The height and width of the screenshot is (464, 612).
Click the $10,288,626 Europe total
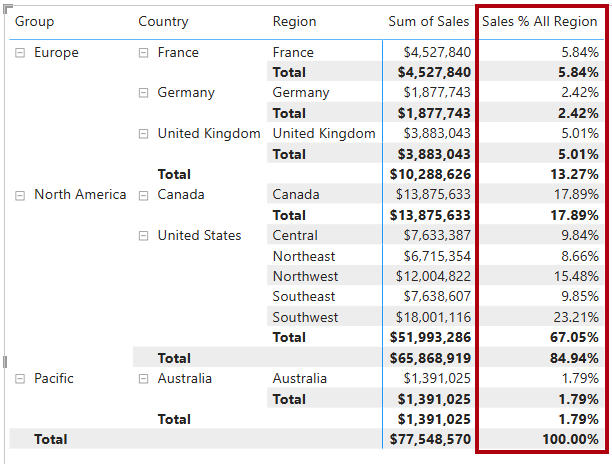430,174
